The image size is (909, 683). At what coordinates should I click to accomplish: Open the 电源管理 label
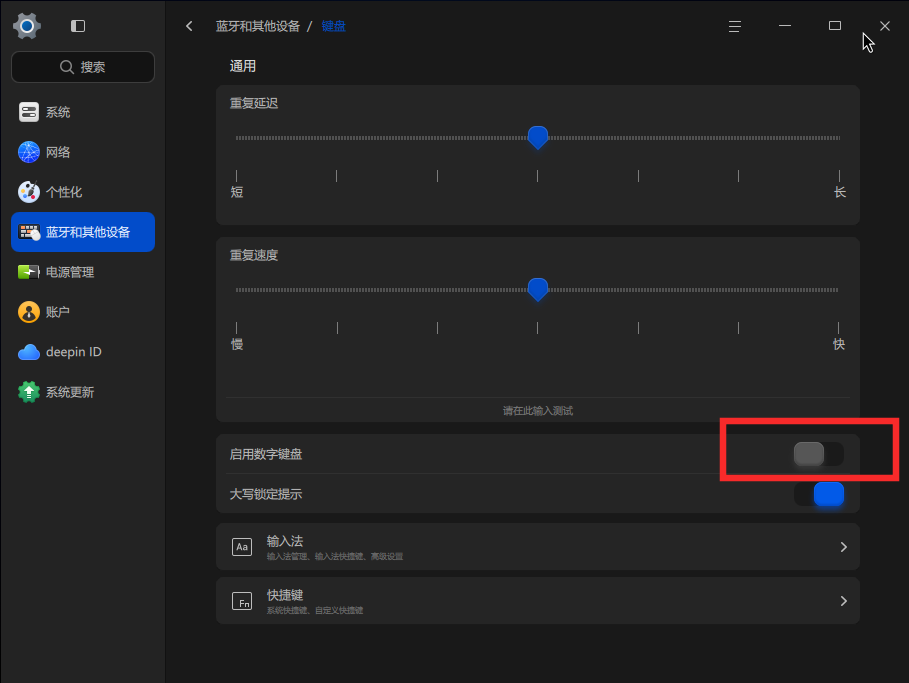point(70,273)
